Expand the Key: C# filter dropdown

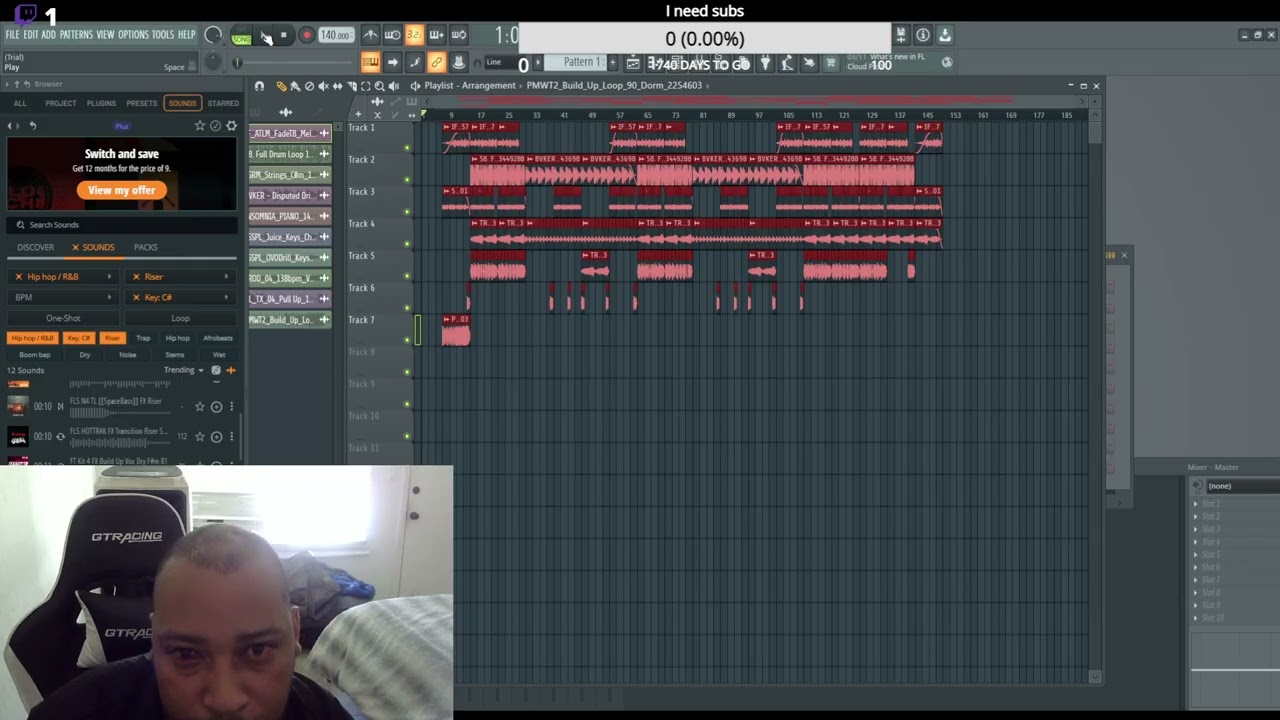181,297
